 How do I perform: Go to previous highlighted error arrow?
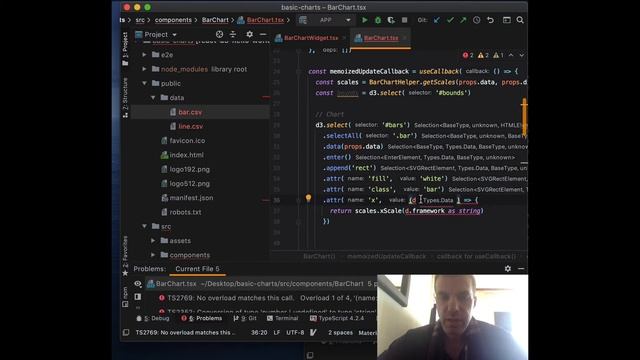coord(511,55)
